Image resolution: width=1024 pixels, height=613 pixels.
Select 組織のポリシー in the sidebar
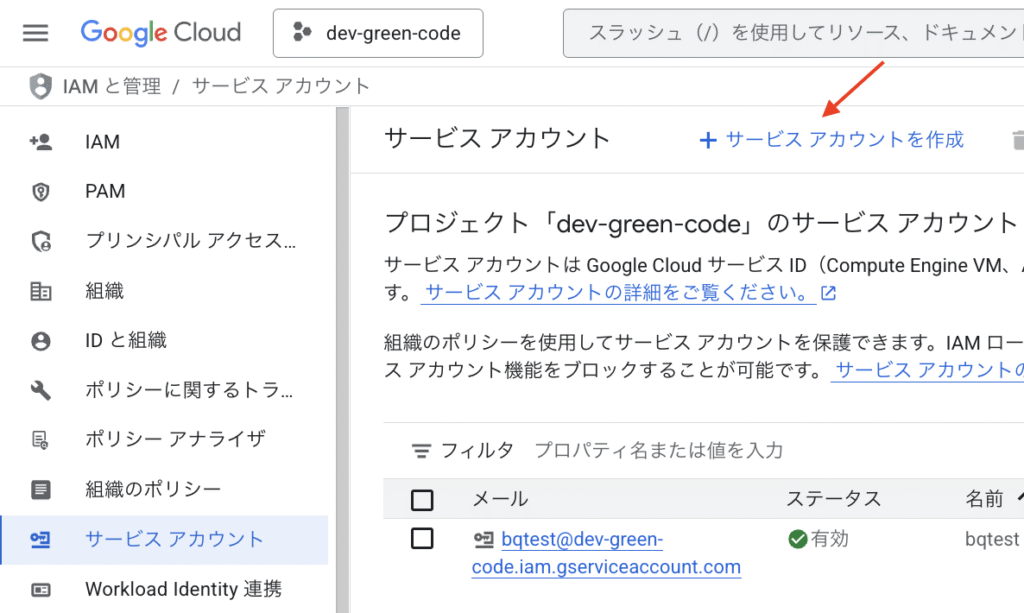point(153,489)
